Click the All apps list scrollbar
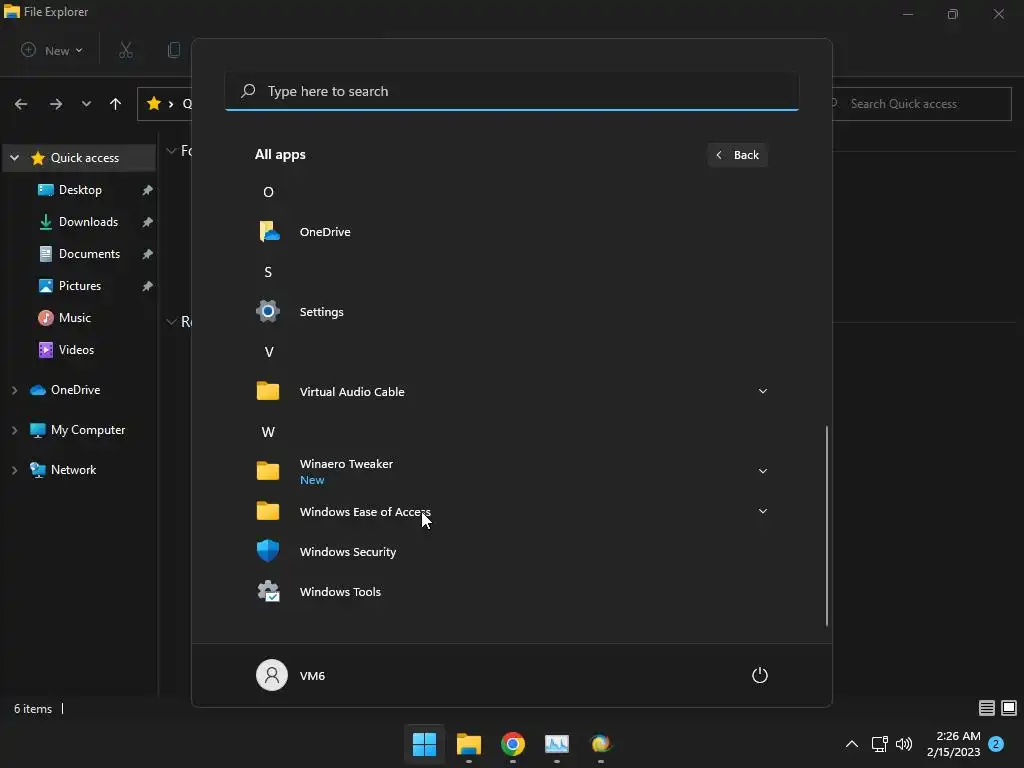 [827, 526]
